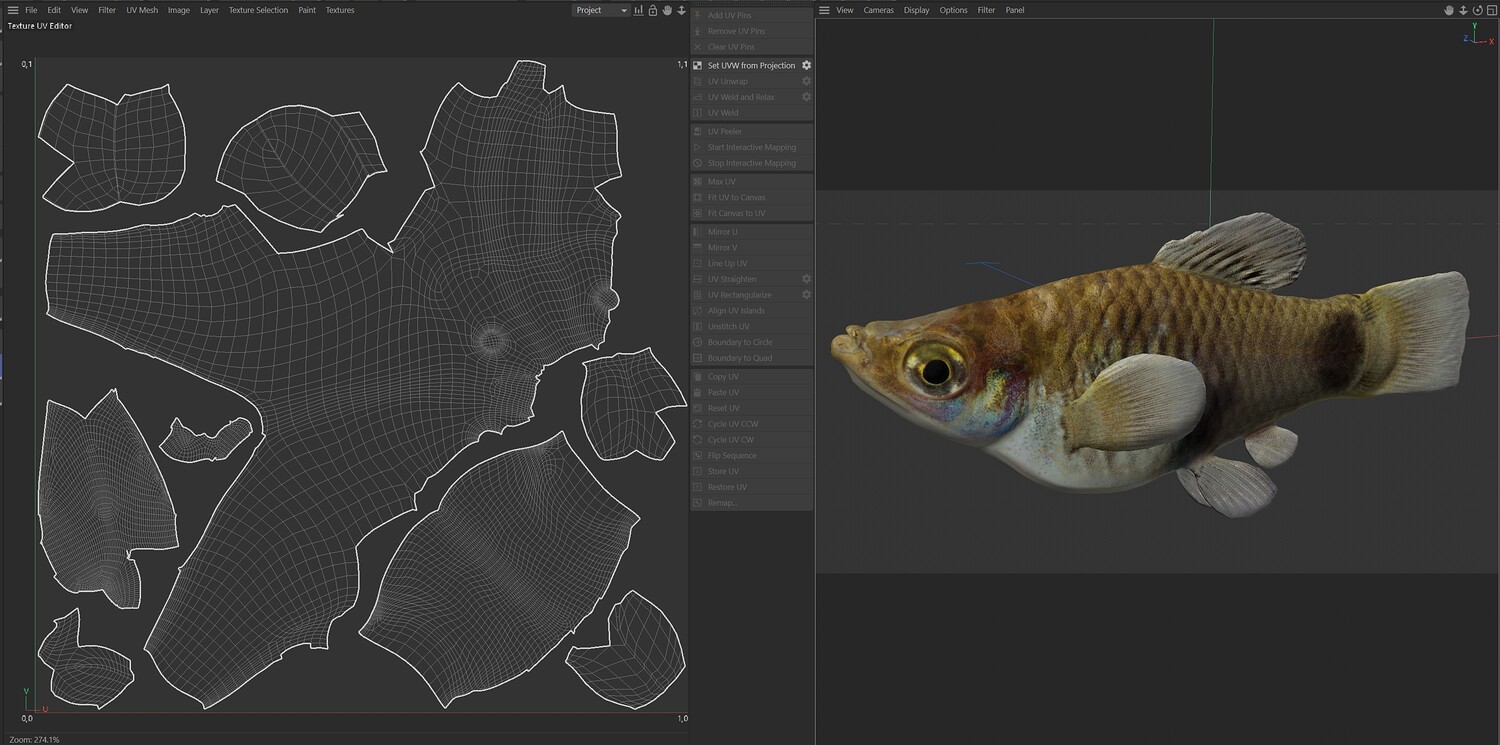Apply Max UV
The image size is (1500, 745).
tap(751, 181)
